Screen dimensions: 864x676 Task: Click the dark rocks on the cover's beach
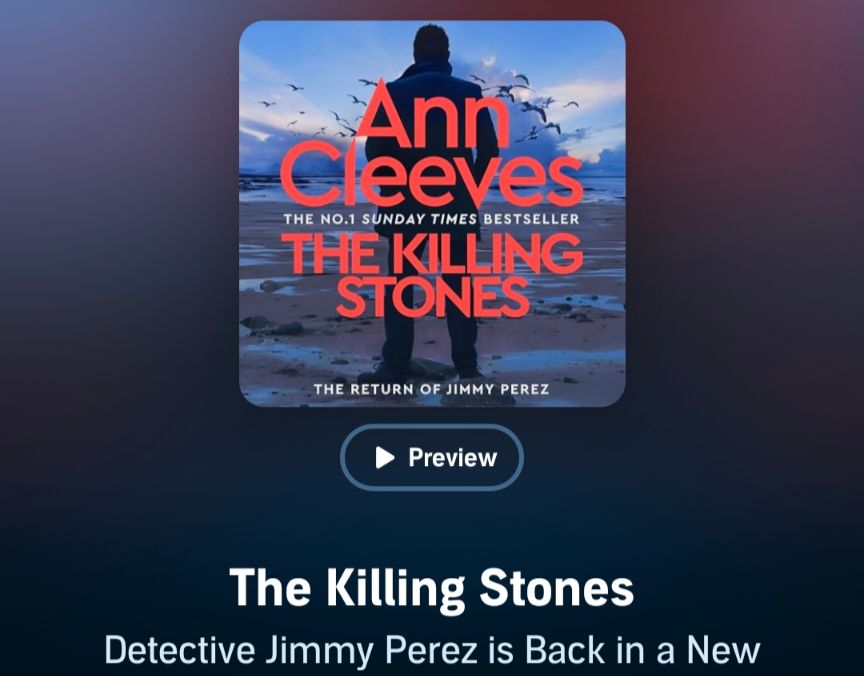pyautogui.click(x=273, y=325)
